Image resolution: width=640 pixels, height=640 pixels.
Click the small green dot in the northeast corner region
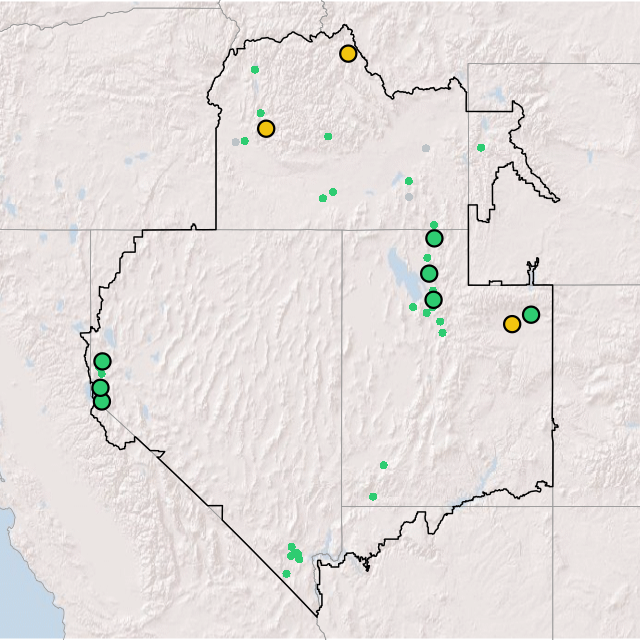(x=481, y=148)
